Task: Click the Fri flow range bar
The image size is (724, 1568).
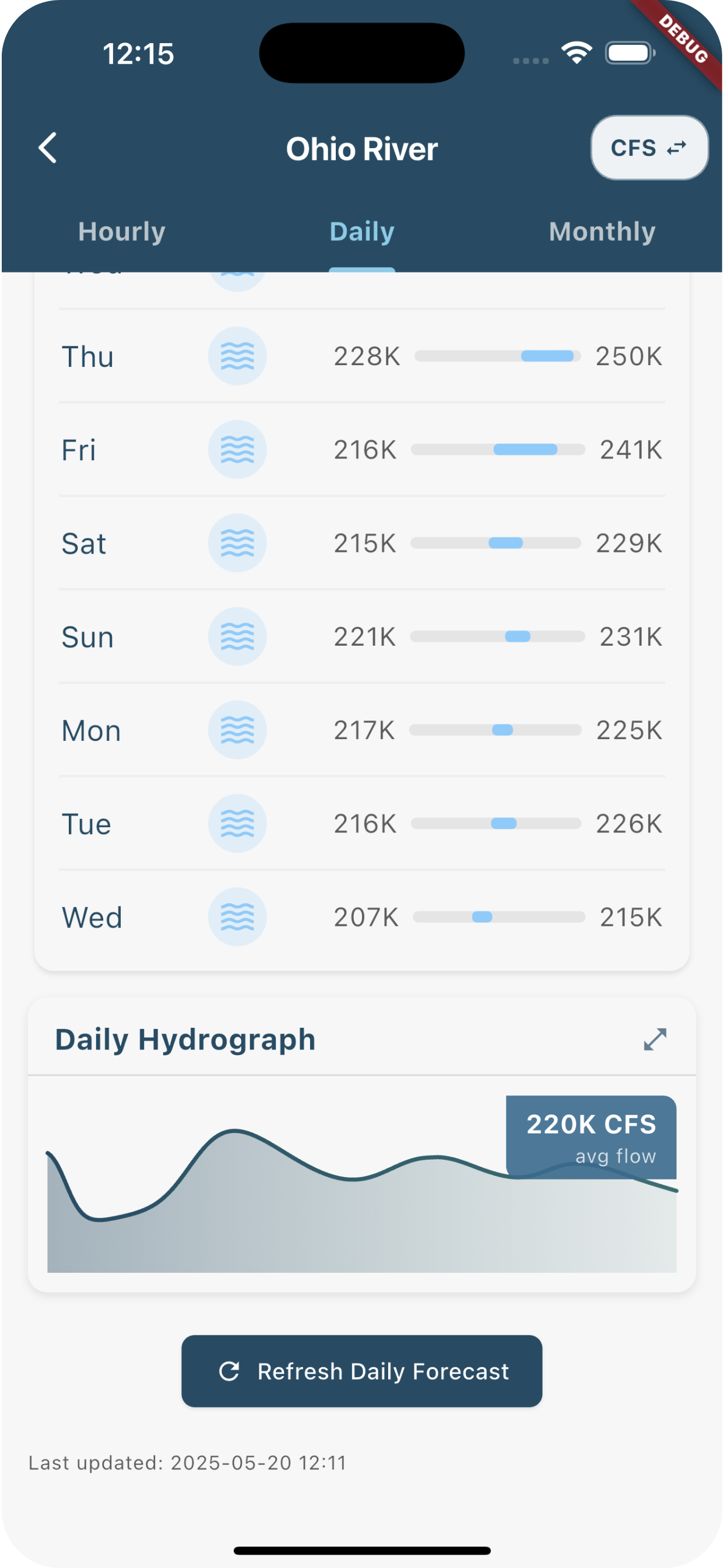Action: pyautogui.click(x=498, y=450)
